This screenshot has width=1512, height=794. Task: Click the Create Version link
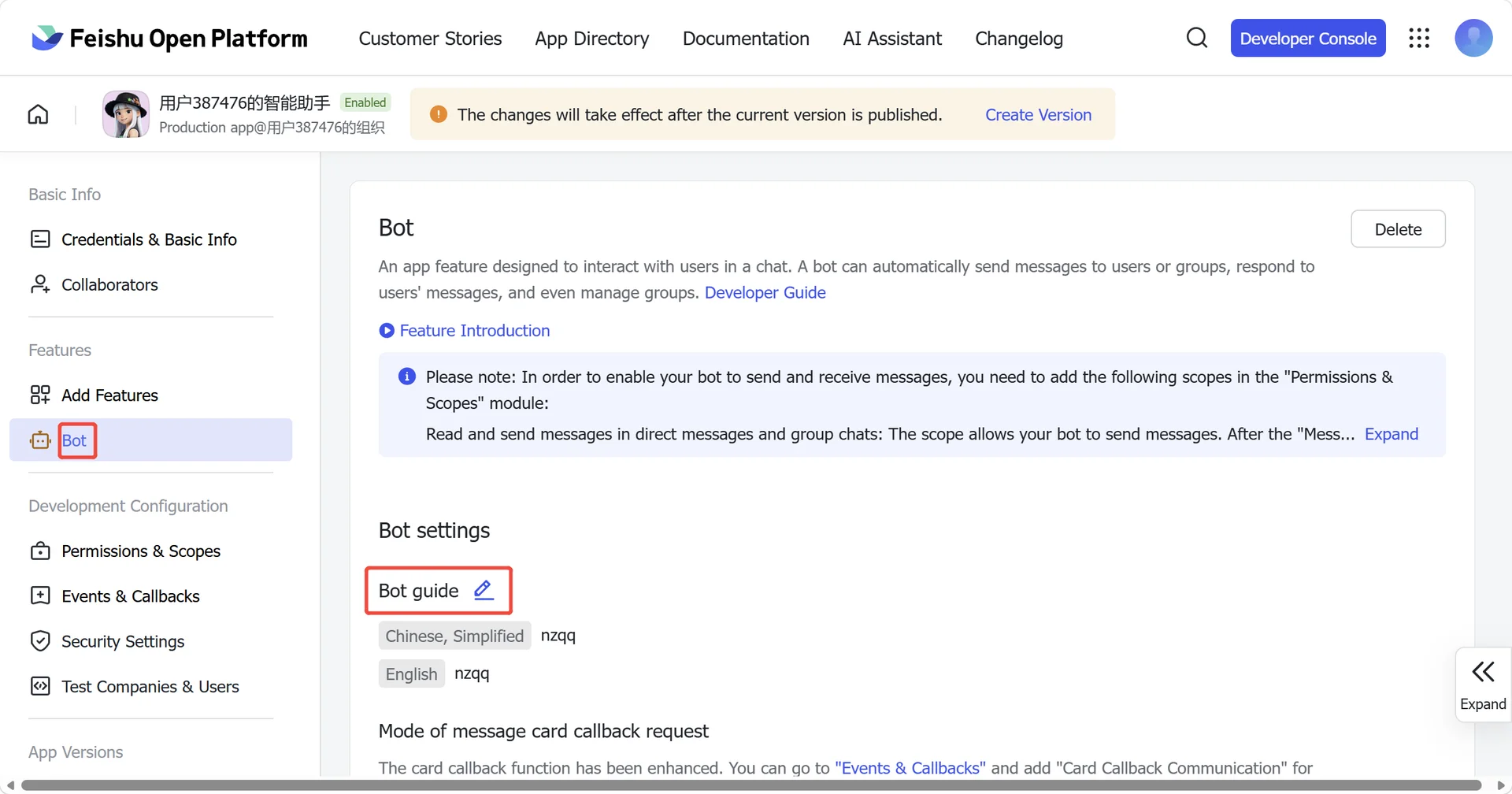coord(1038,115)
